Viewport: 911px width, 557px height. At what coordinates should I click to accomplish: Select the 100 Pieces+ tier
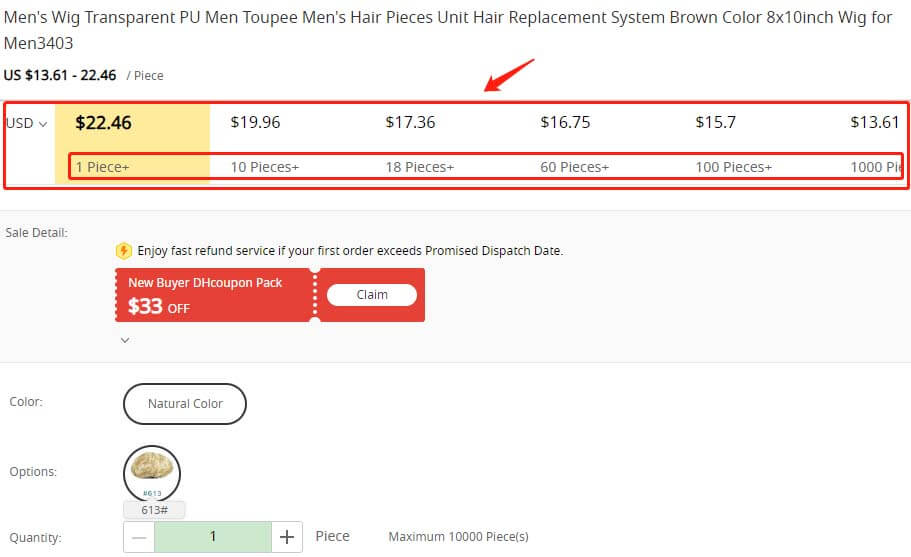[x=733, y=167]
